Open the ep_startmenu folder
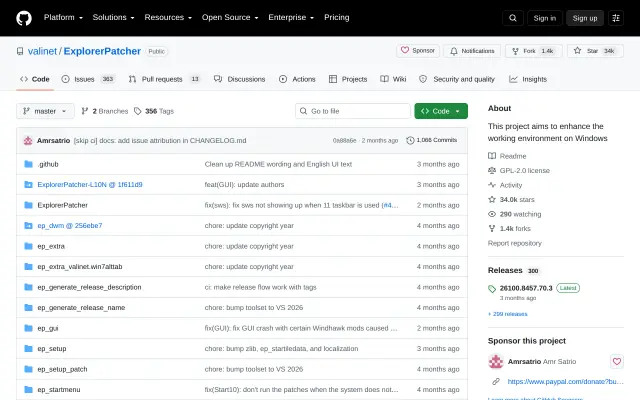Viewport: 640px width, 400px height. pyautogui.click(x=59, y=389)
